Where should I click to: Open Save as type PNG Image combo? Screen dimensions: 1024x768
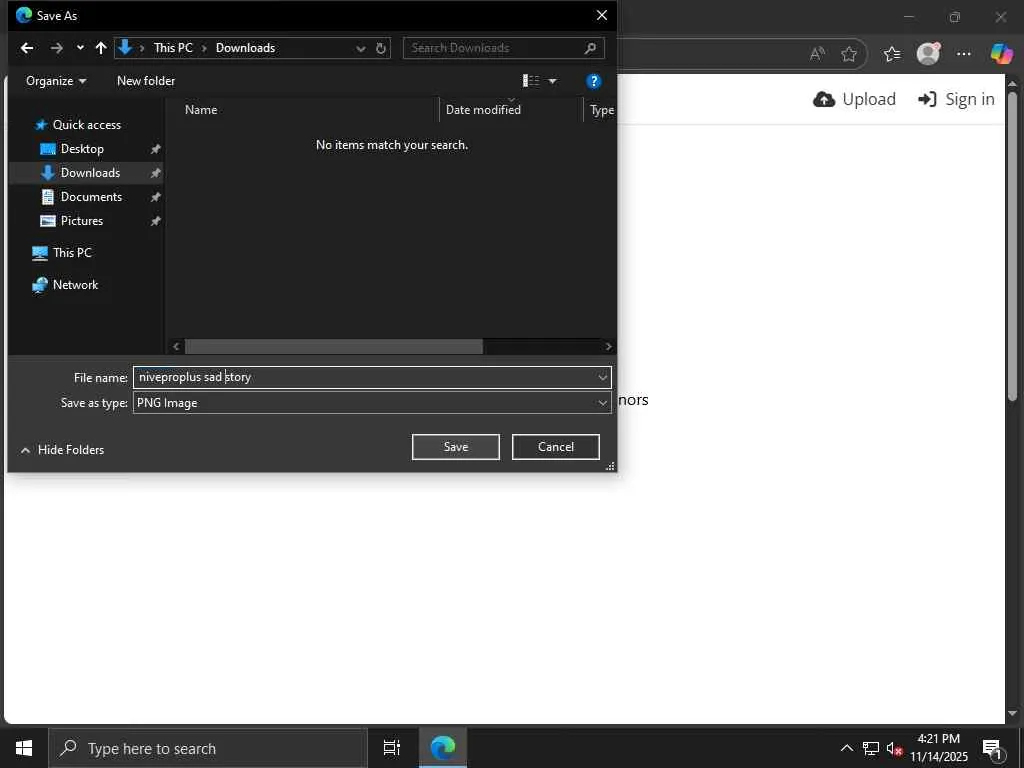(x=372, y=402)
